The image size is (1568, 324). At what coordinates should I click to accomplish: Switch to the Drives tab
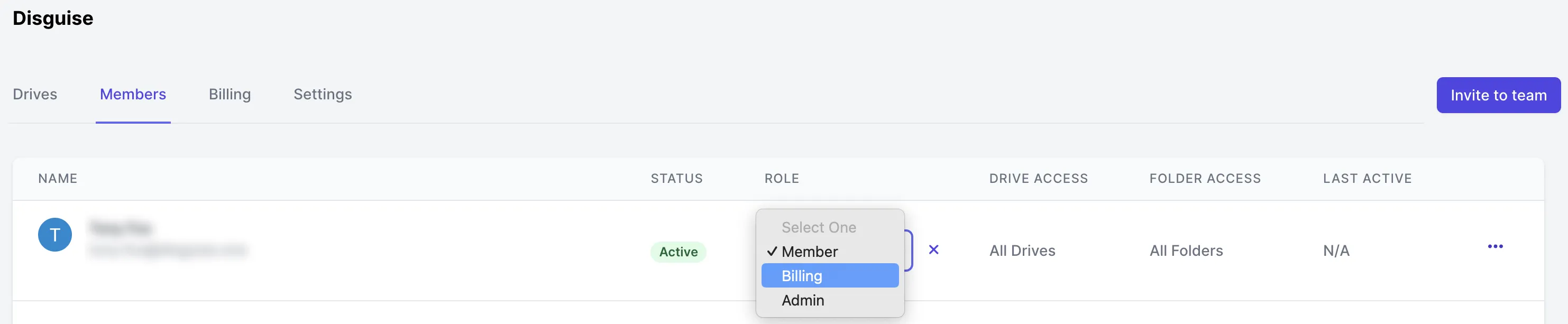pos(35,94)
